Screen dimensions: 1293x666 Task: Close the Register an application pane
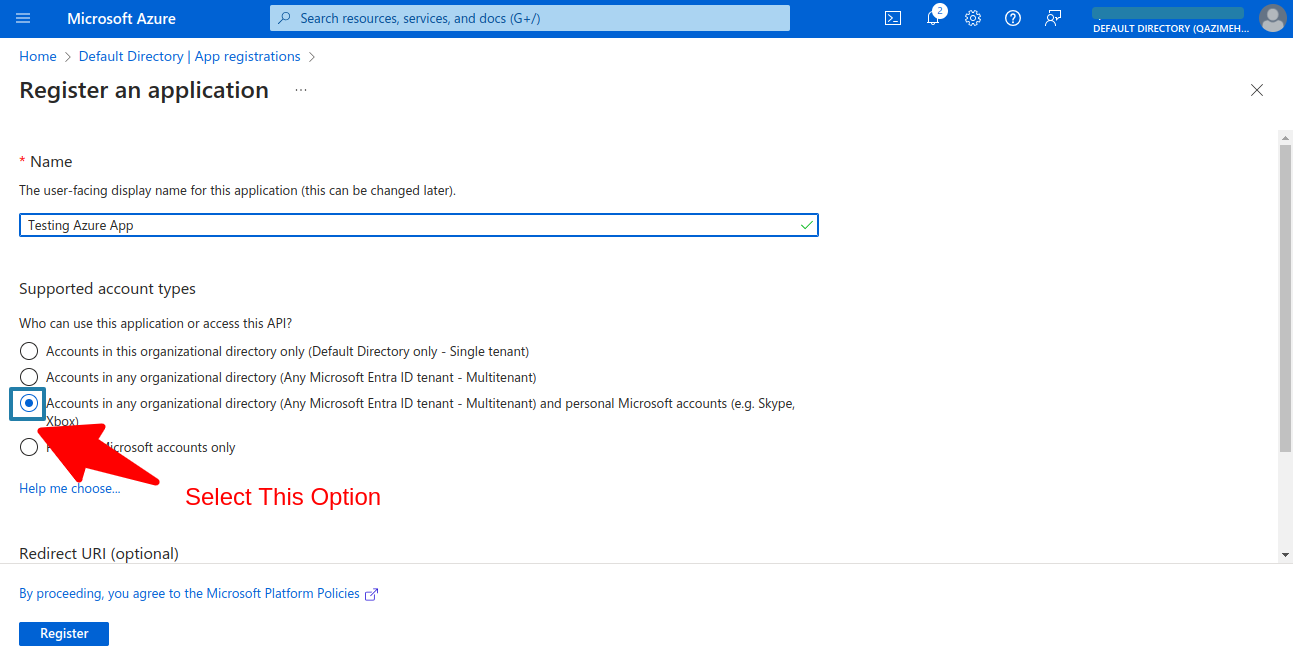tap(1257, 90)
